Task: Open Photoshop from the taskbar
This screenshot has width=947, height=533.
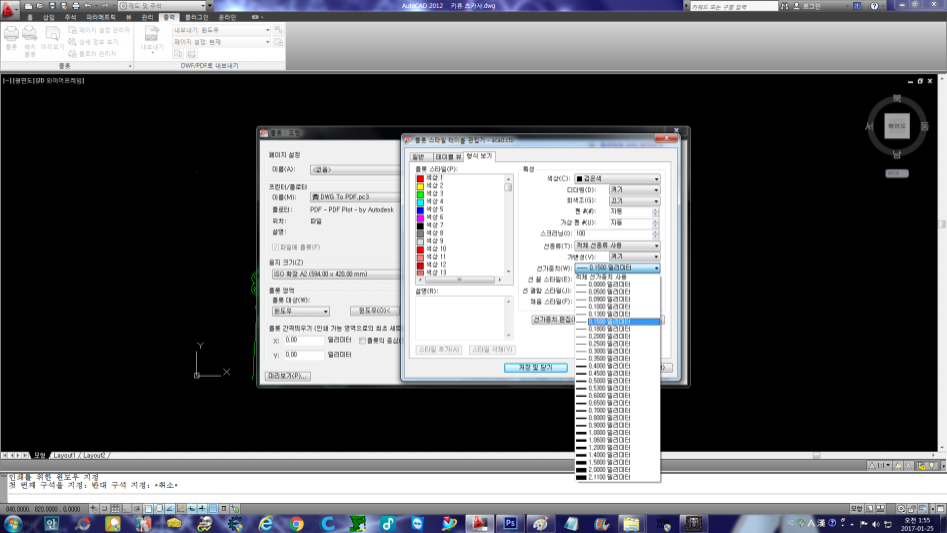Action: (510, 523)
